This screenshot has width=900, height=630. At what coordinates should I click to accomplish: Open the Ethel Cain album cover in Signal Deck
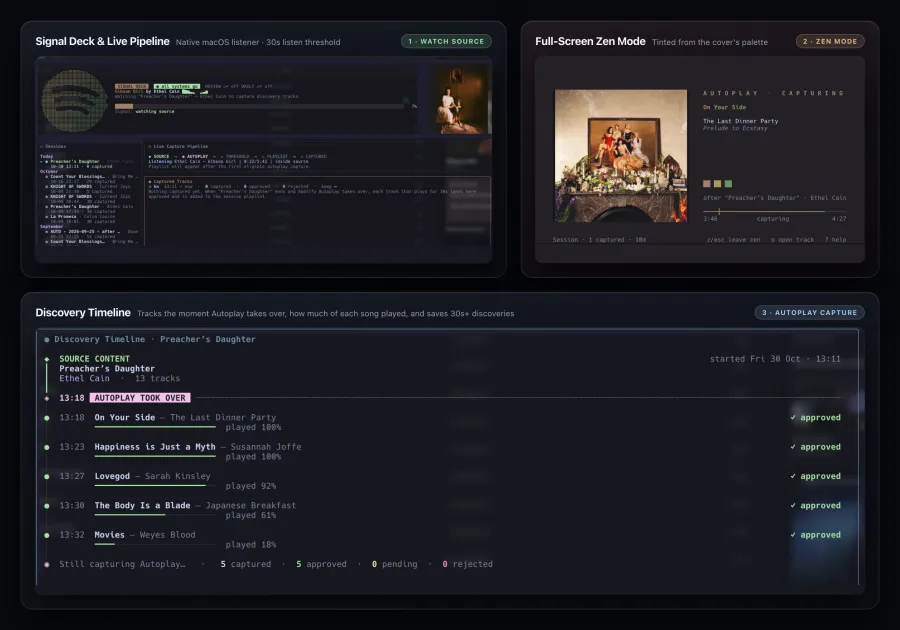pyautogui.click(x=461, y=99)
